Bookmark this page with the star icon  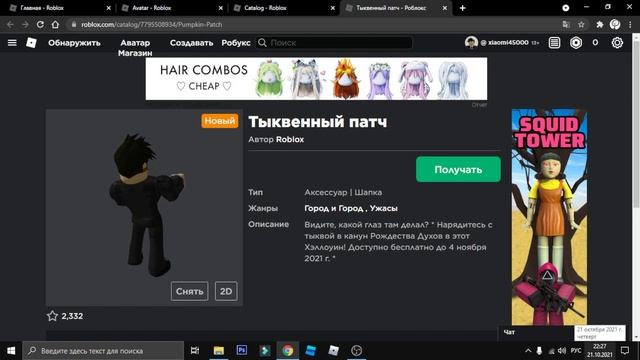pyautogui.click(x=581, y=24)
